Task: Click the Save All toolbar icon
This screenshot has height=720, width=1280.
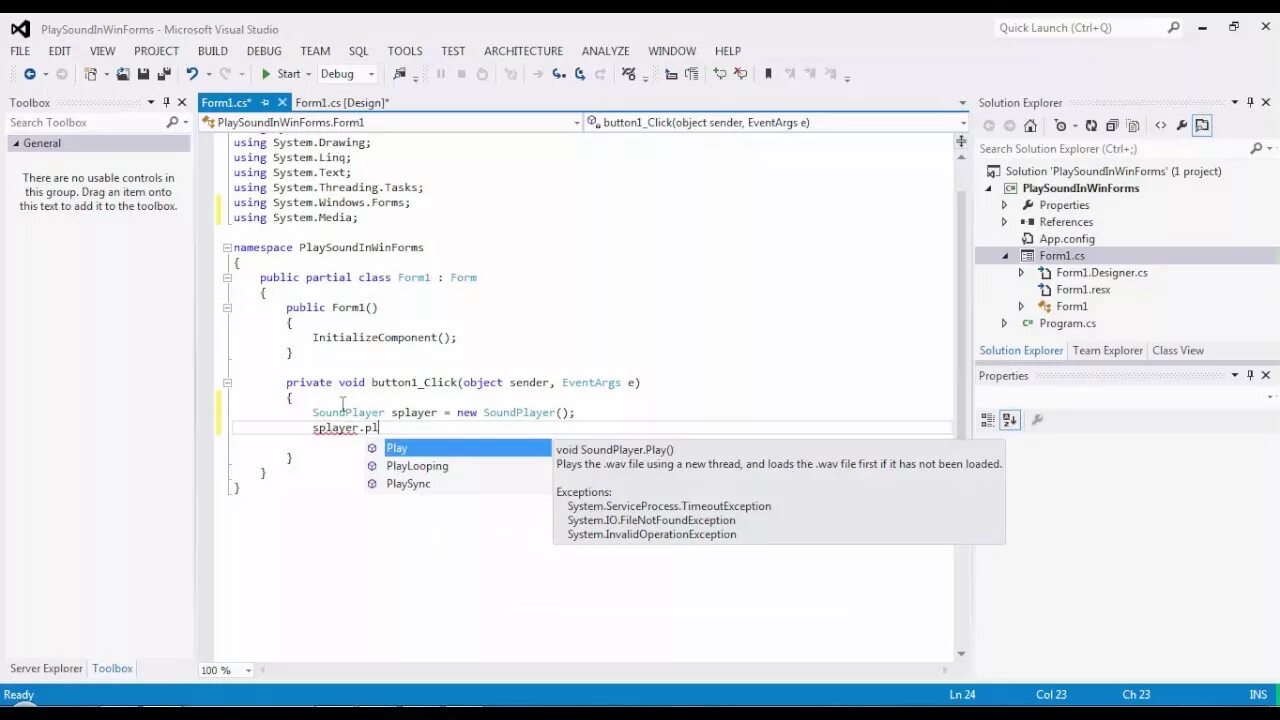Action: 164,74
